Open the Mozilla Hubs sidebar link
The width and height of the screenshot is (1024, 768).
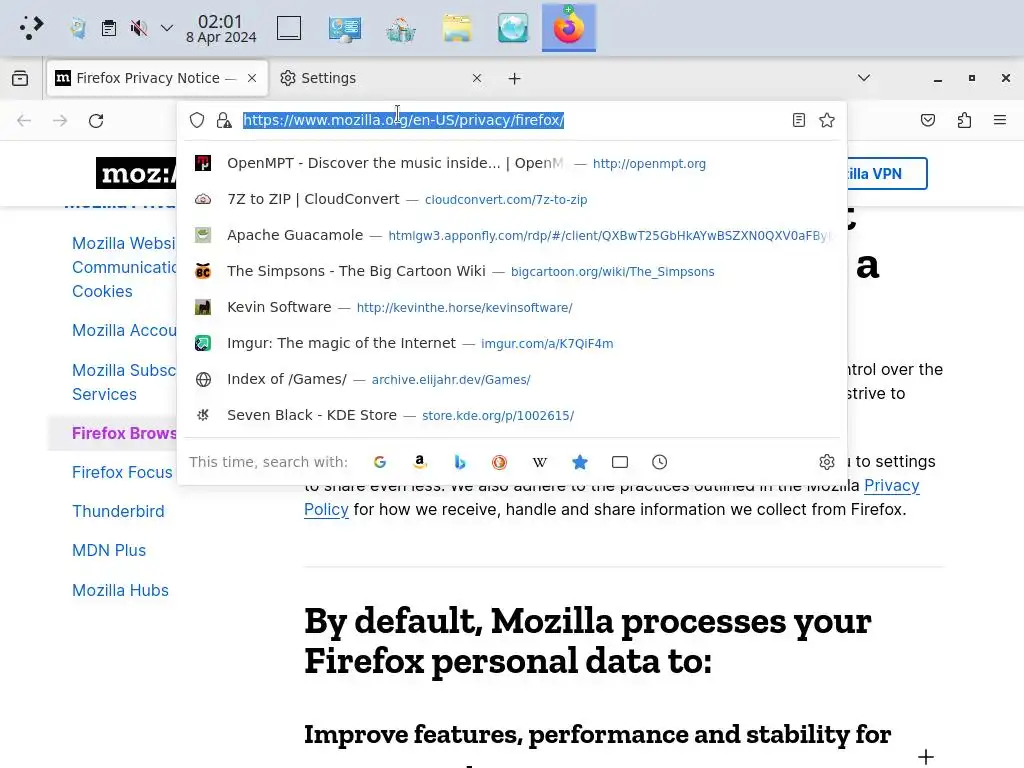tap(120, 590)
